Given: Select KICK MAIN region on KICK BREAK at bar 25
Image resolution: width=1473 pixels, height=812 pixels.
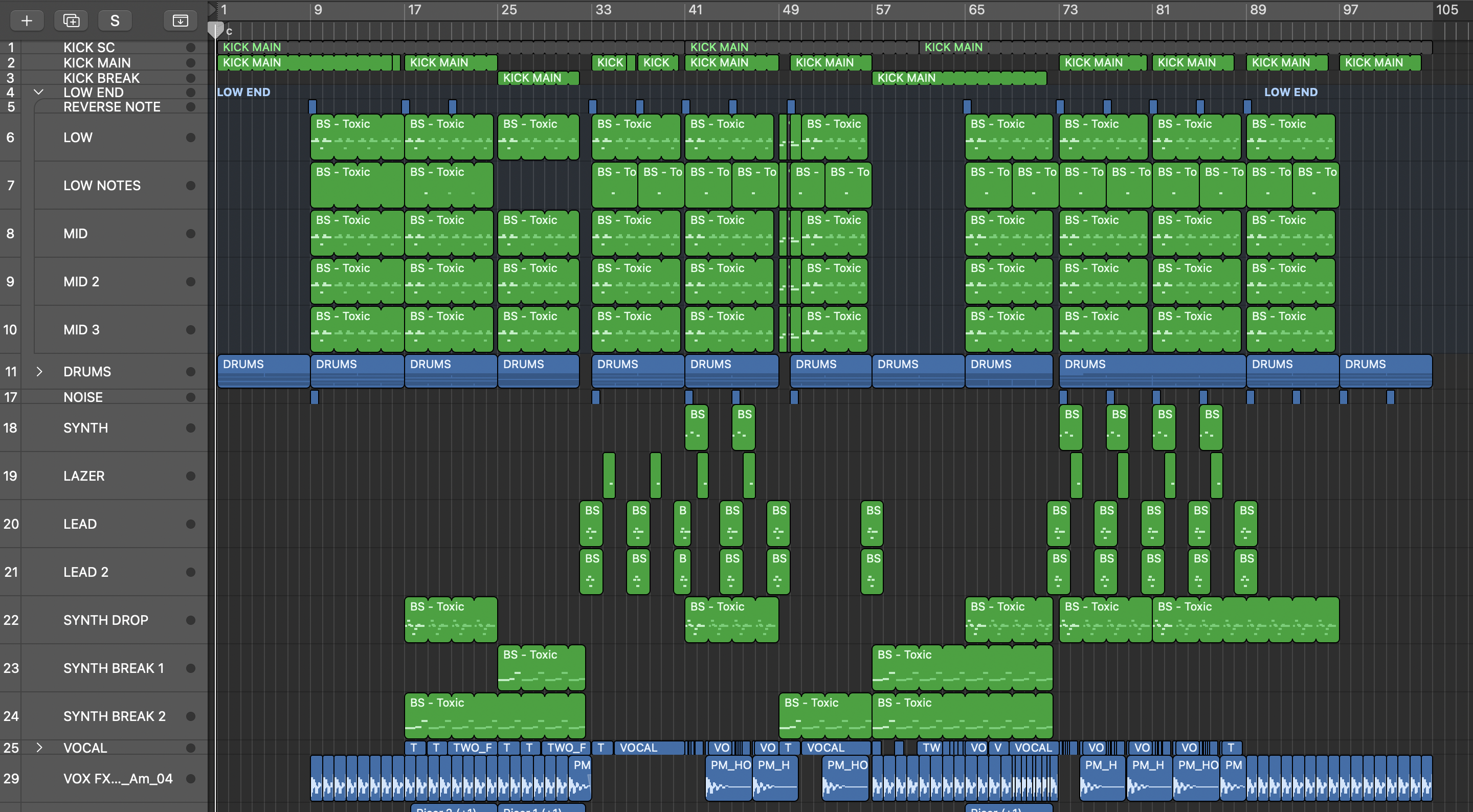Looking at the screenshot, I should (x=538, y=78).
